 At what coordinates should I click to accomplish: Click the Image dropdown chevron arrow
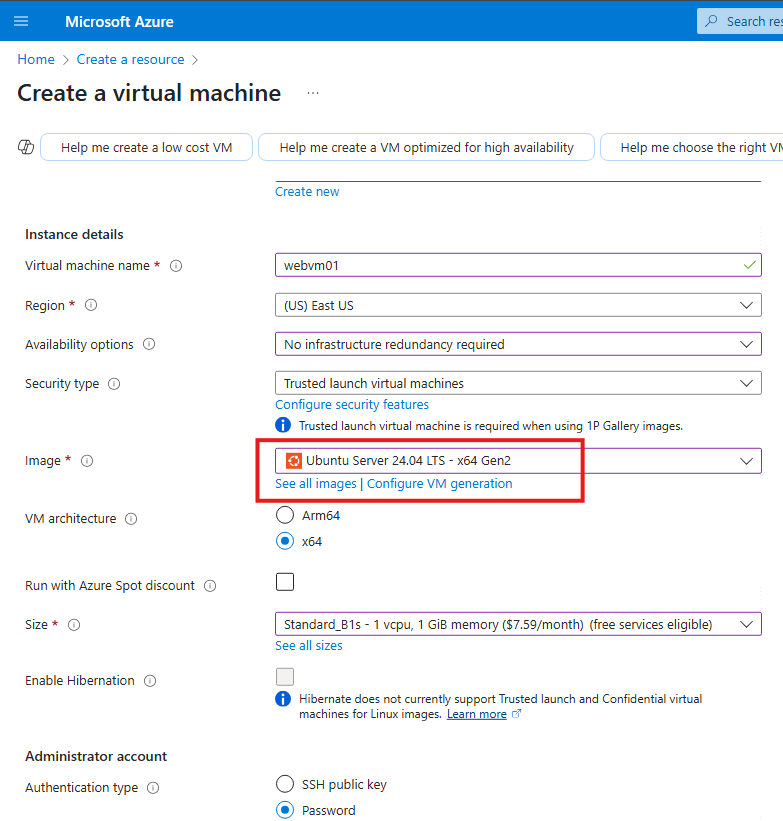pos(746,461)
